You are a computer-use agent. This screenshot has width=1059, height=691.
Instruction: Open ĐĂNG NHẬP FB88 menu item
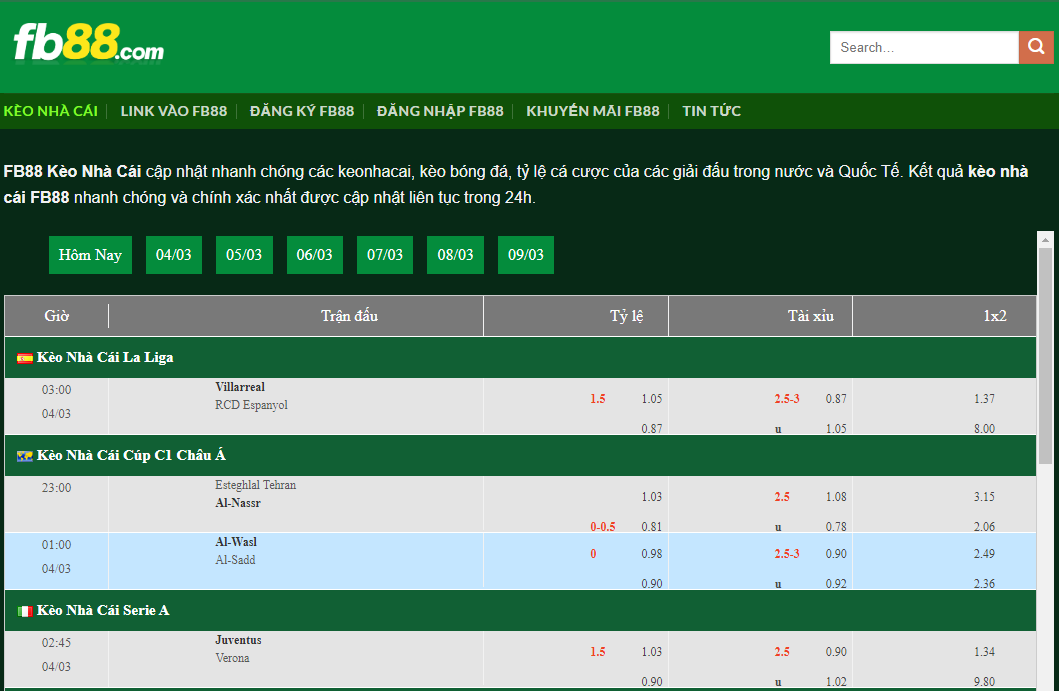440,111
